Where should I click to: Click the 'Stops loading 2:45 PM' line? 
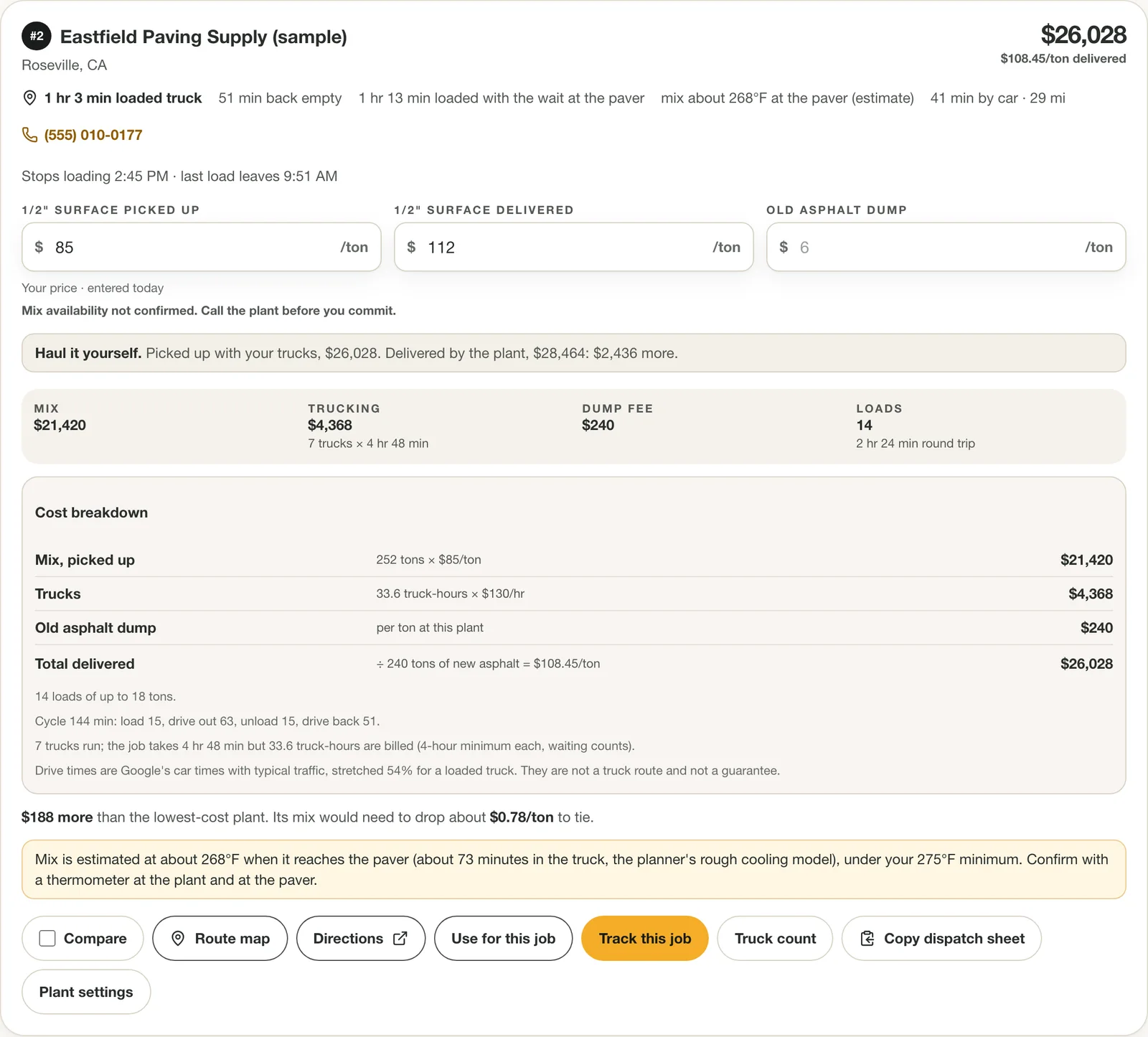click(179, 176)
